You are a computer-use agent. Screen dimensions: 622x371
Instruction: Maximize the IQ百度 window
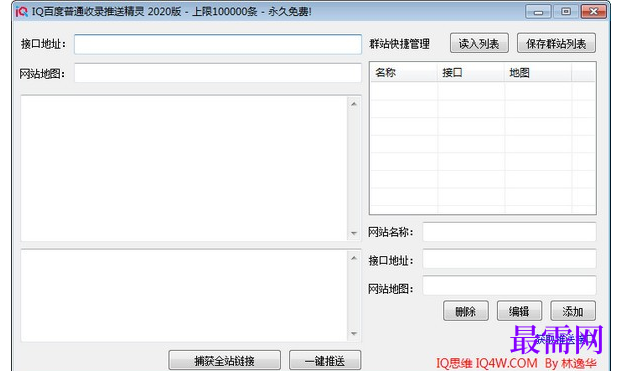(x=566, y=12)
